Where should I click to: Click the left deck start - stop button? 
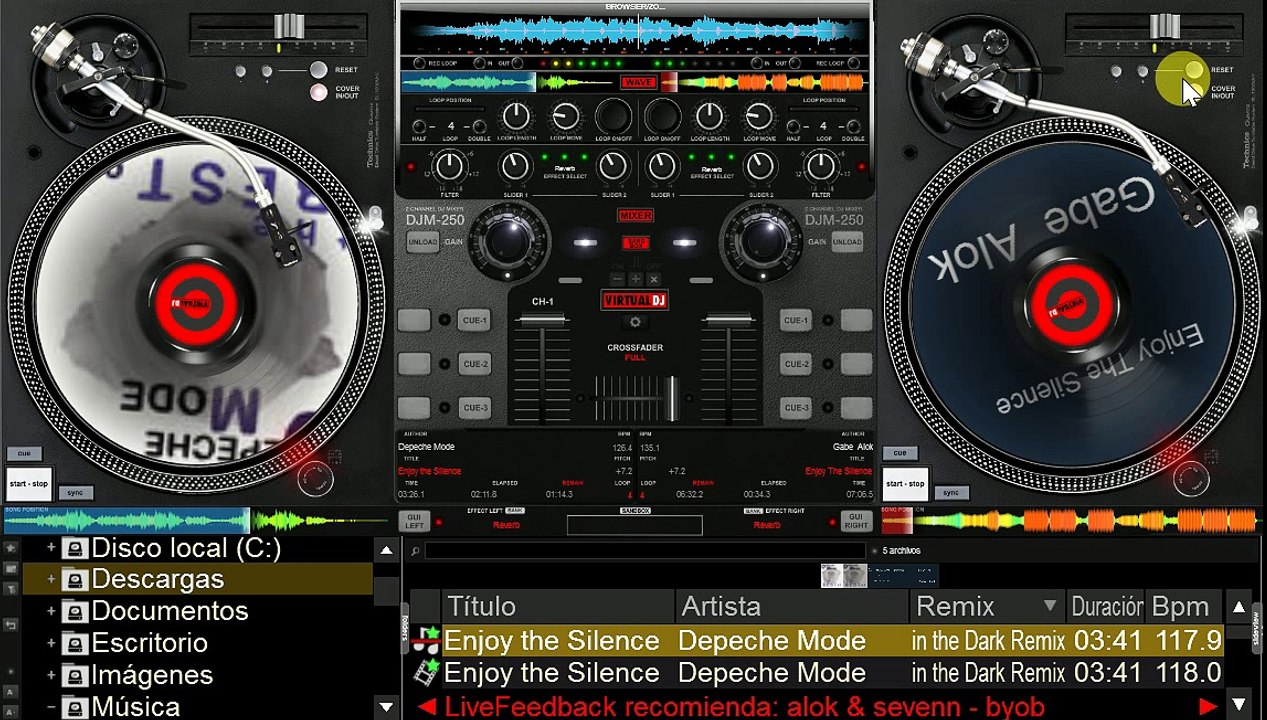point(28,484)
